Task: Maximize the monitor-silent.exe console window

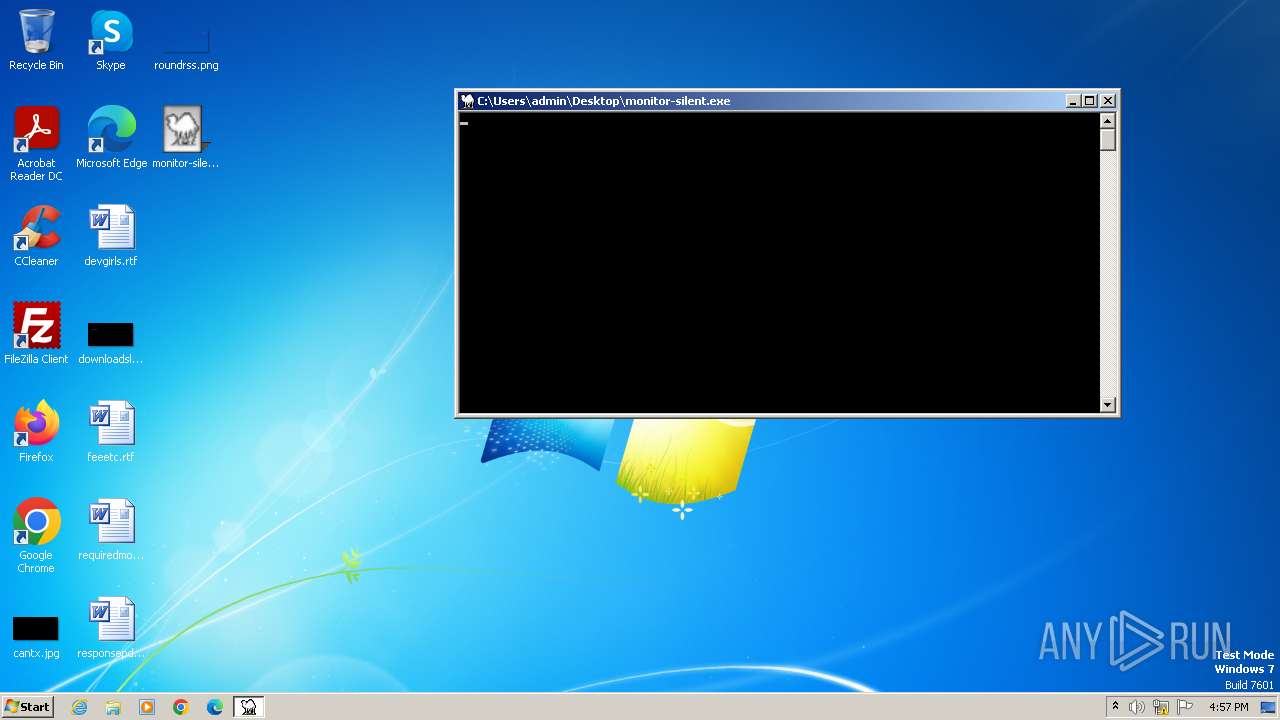Action: click(1090, 101)
